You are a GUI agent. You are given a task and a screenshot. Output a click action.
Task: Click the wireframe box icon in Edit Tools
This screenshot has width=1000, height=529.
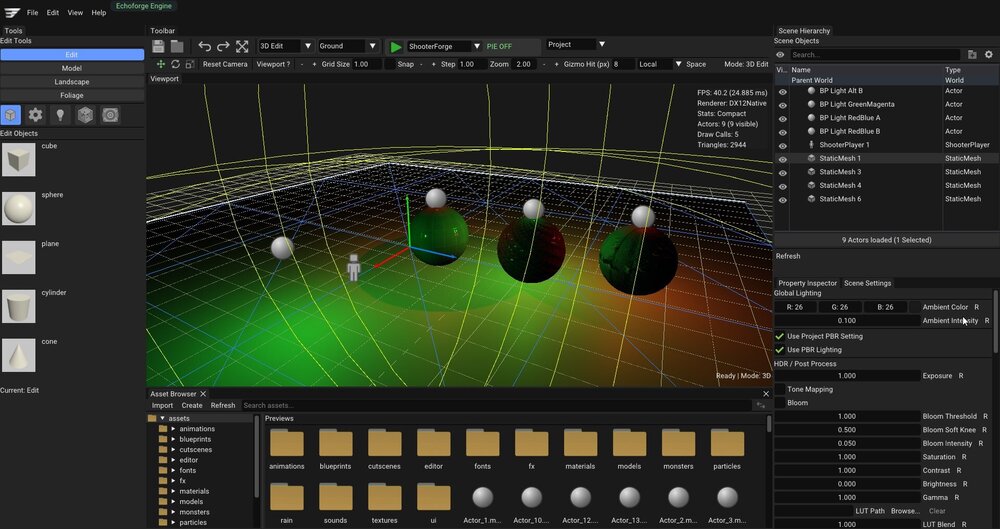(x=85, y=115)
